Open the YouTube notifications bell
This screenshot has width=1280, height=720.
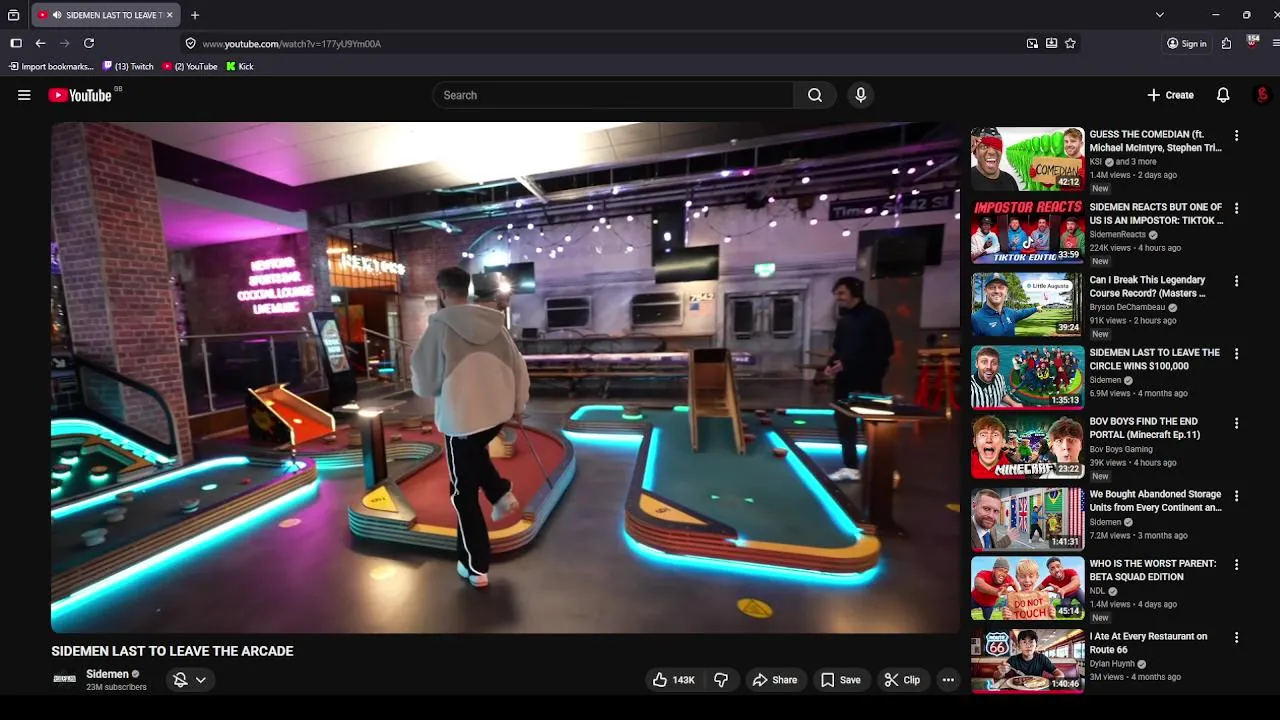[1223, 95]
